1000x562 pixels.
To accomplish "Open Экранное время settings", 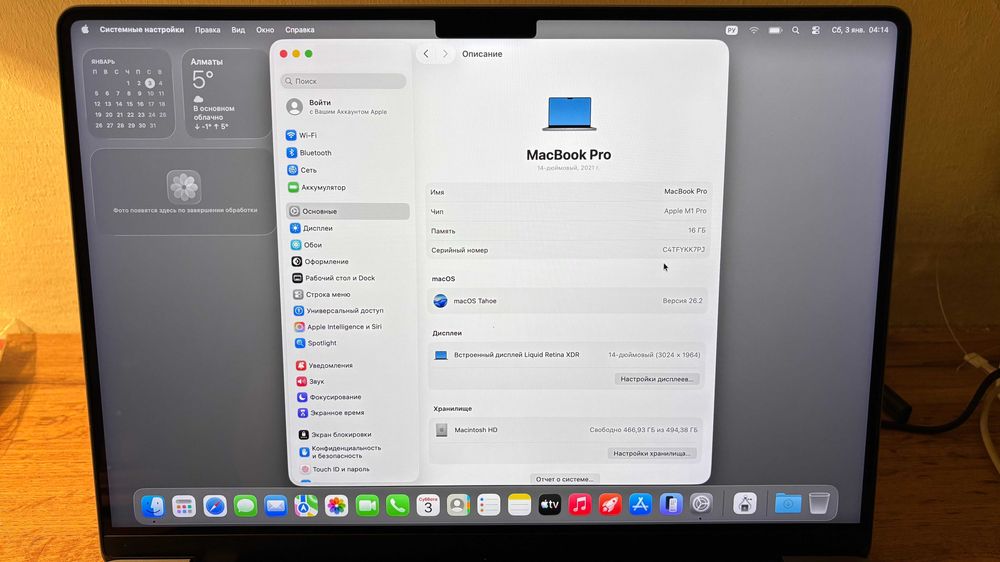I will pos(332,413).
